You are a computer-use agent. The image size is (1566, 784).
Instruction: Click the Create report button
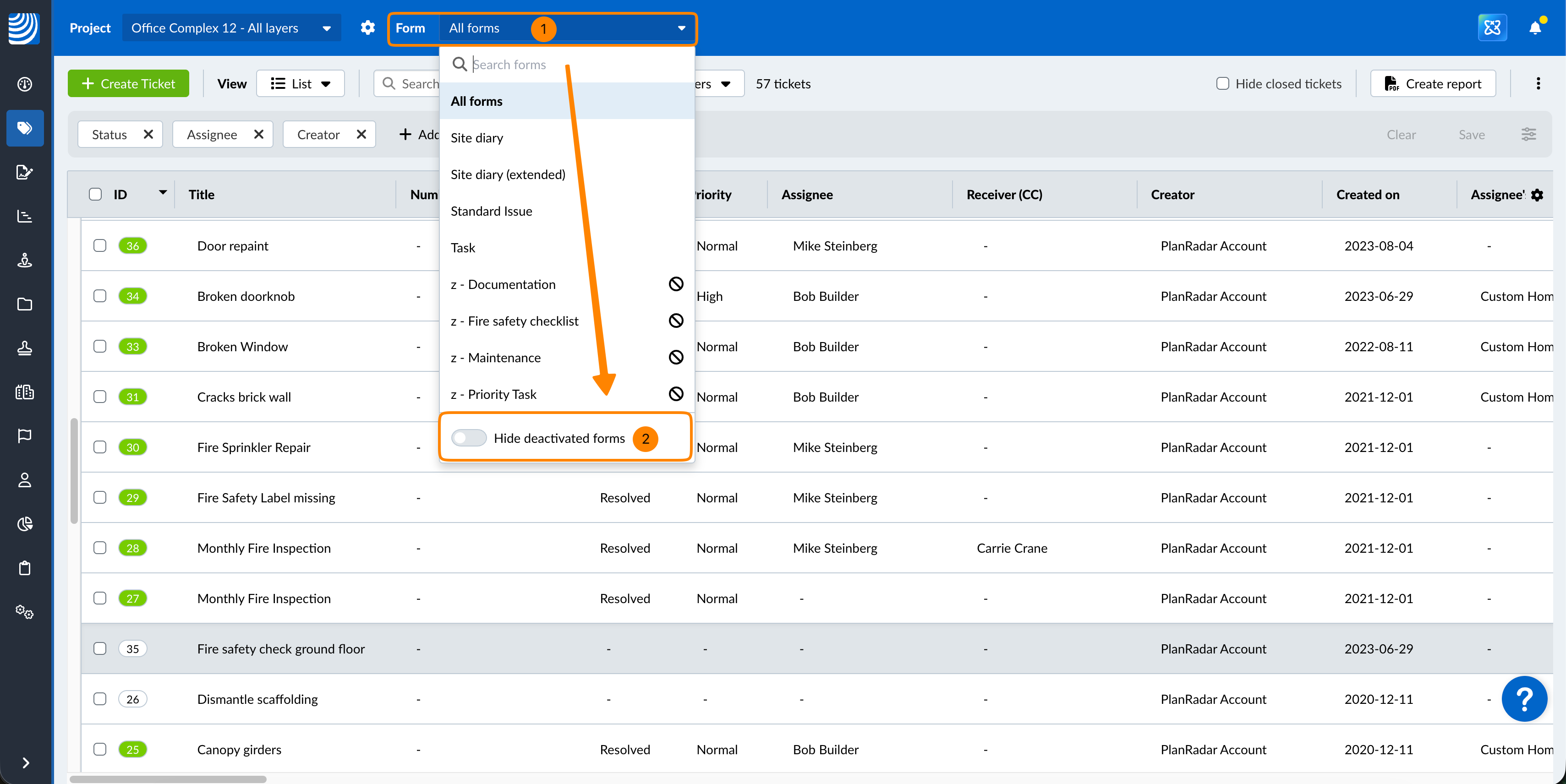tap(1433, 84)
